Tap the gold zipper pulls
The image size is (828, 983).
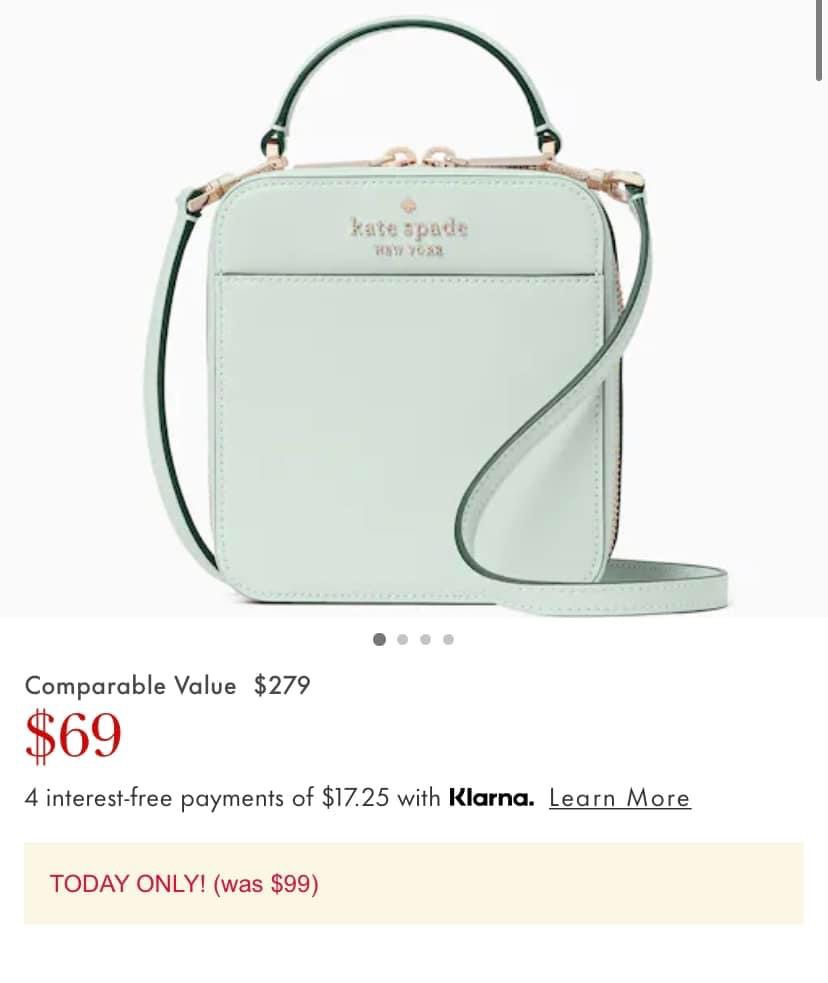[415, 157]
